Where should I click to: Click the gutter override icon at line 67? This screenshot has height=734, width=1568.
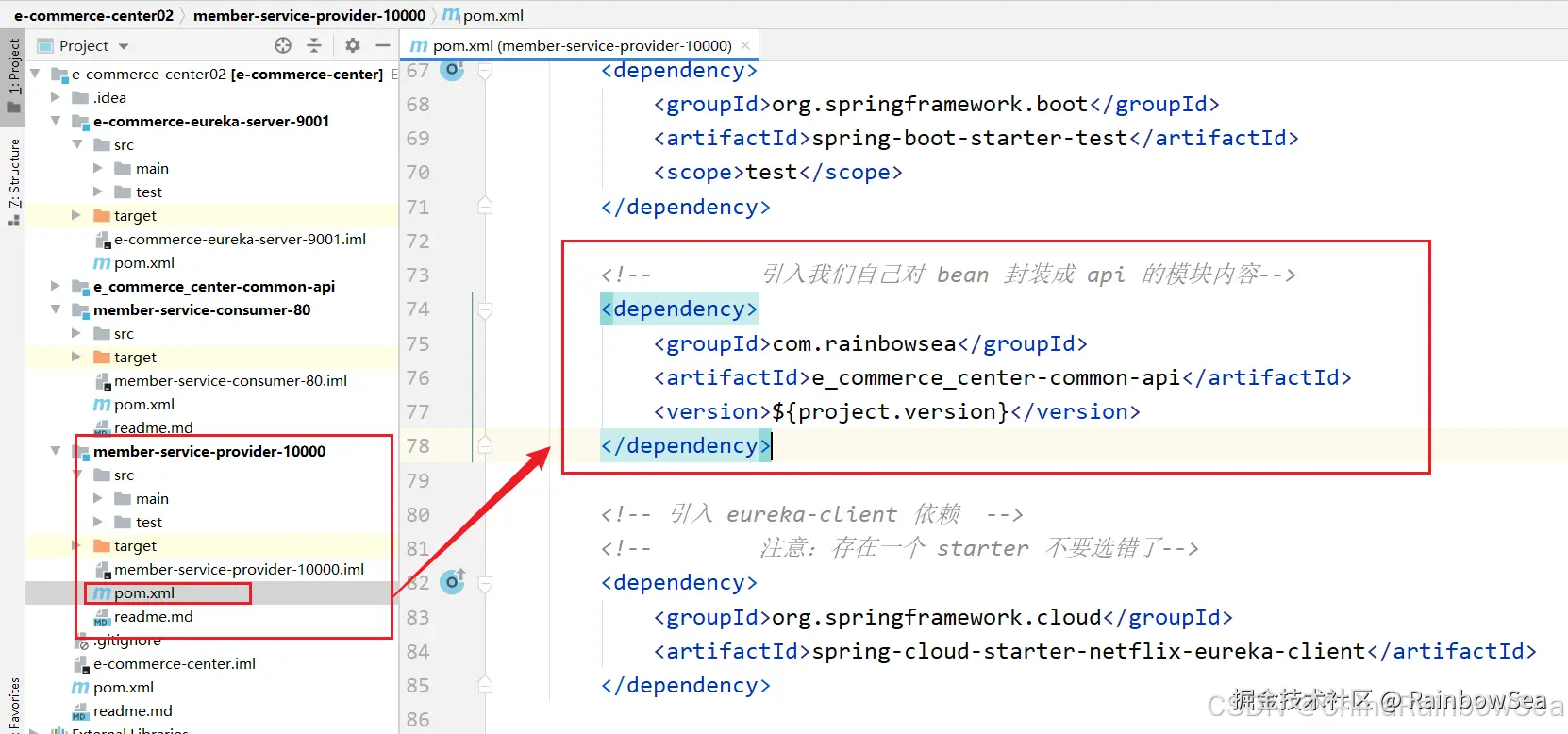pyautogui.click(x=453, y=70)
